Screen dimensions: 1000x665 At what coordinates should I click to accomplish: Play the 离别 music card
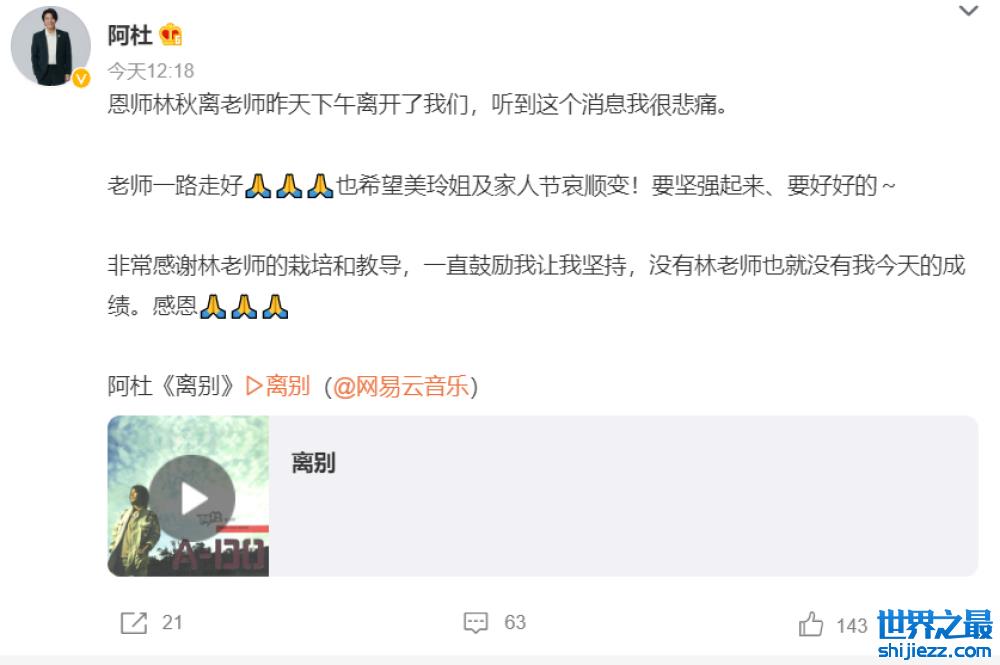point(191,498)
